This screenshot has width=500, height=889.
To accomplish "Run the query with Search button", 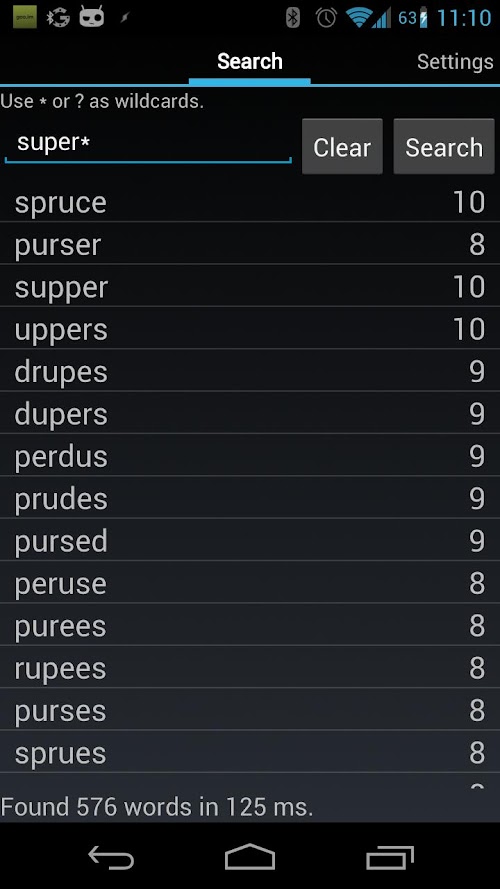I will point(444,147).
